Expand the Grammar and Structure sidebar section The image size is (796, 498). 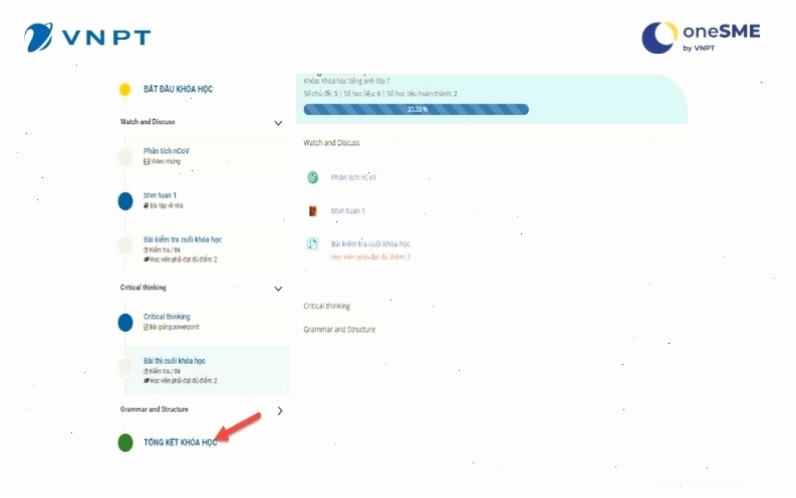(x=280, y=411)
